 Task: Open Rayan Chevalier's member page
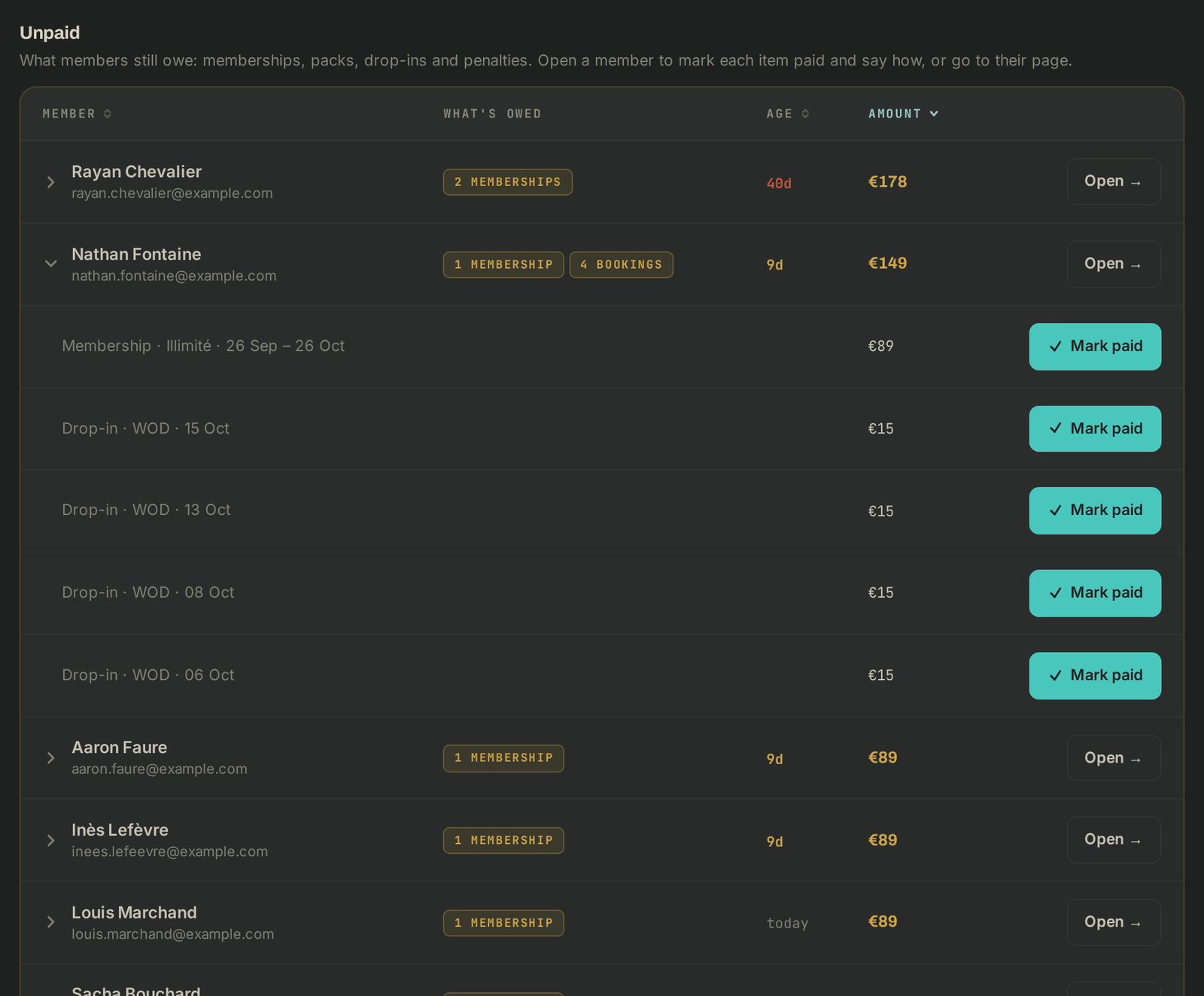coord(1114,181)
